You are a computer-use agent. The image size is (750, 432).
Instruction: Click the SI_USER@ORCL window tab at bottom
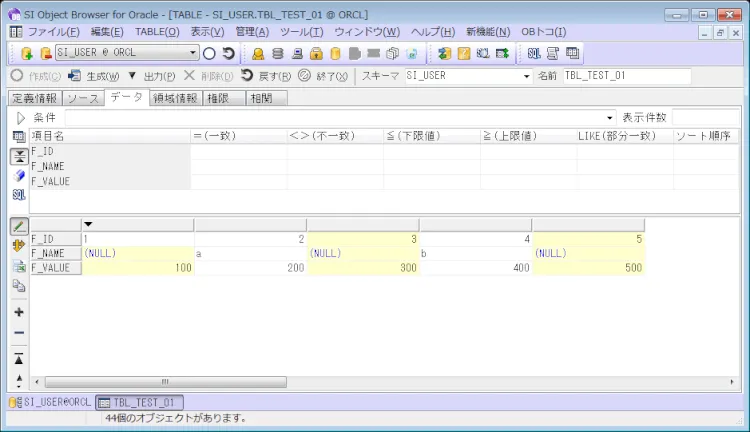click(x=50, y=402)
